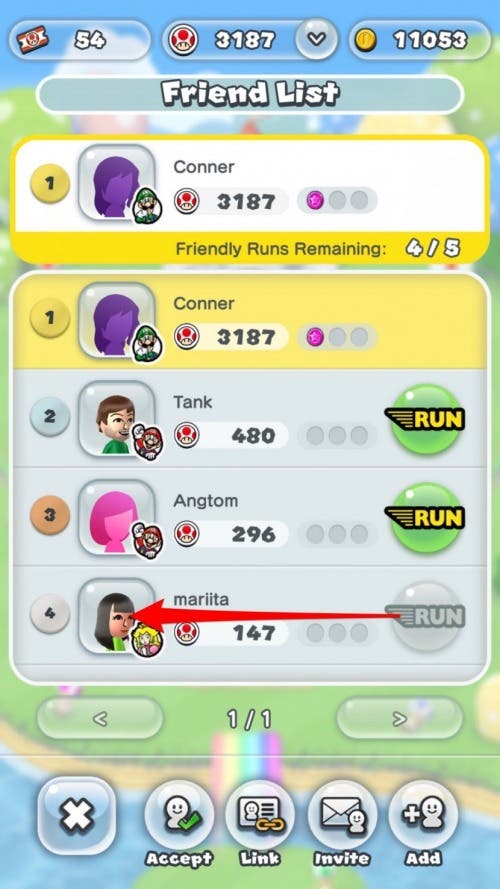Image resolution: width=500 pixels, height=889 pixels.
Task: Open the Link account icon
Action: [x=260, y=815]
